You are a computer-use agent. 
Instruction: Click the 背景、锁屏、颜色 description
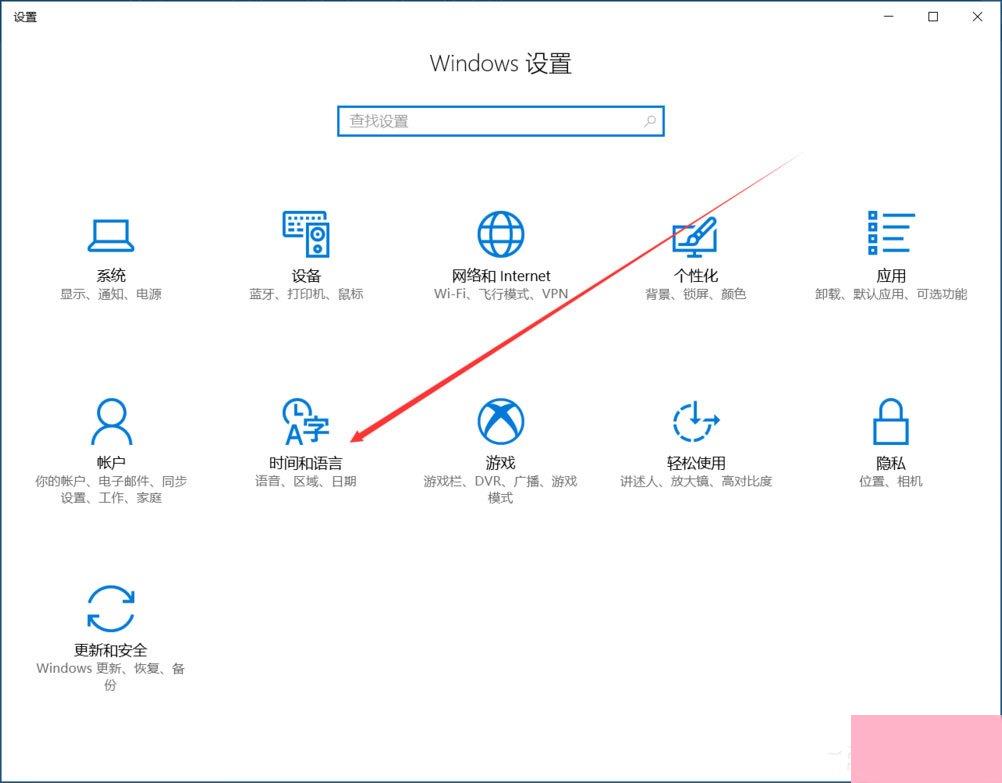696,294
